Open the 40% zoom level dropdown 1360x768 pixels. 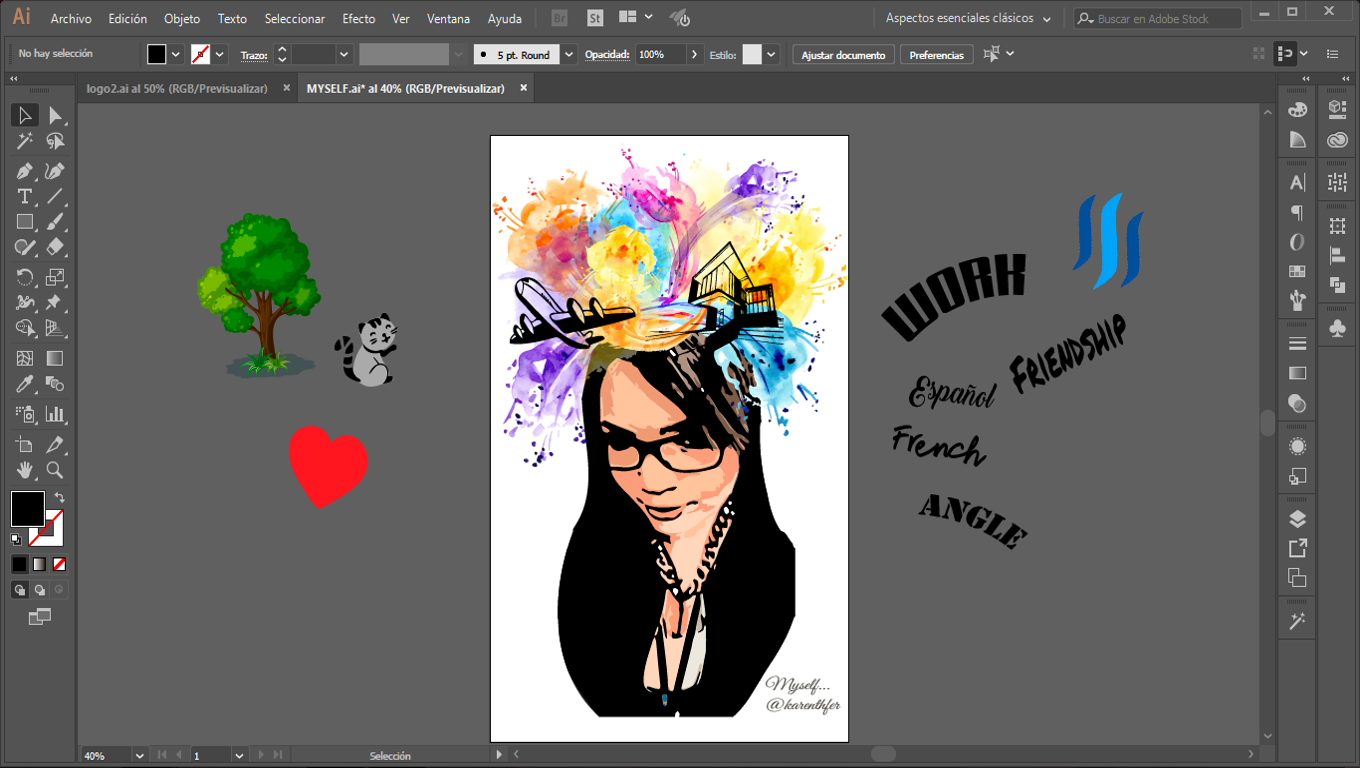(x=139, y=755)
